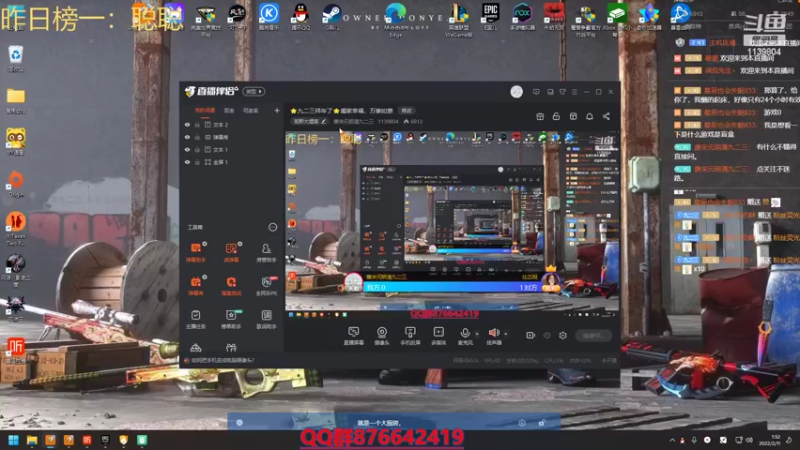Image resolution: width=800 pixels, height=450 pixels.
Task: Open Recycle Bin on the desktop
Action: [x=16, y=58]
